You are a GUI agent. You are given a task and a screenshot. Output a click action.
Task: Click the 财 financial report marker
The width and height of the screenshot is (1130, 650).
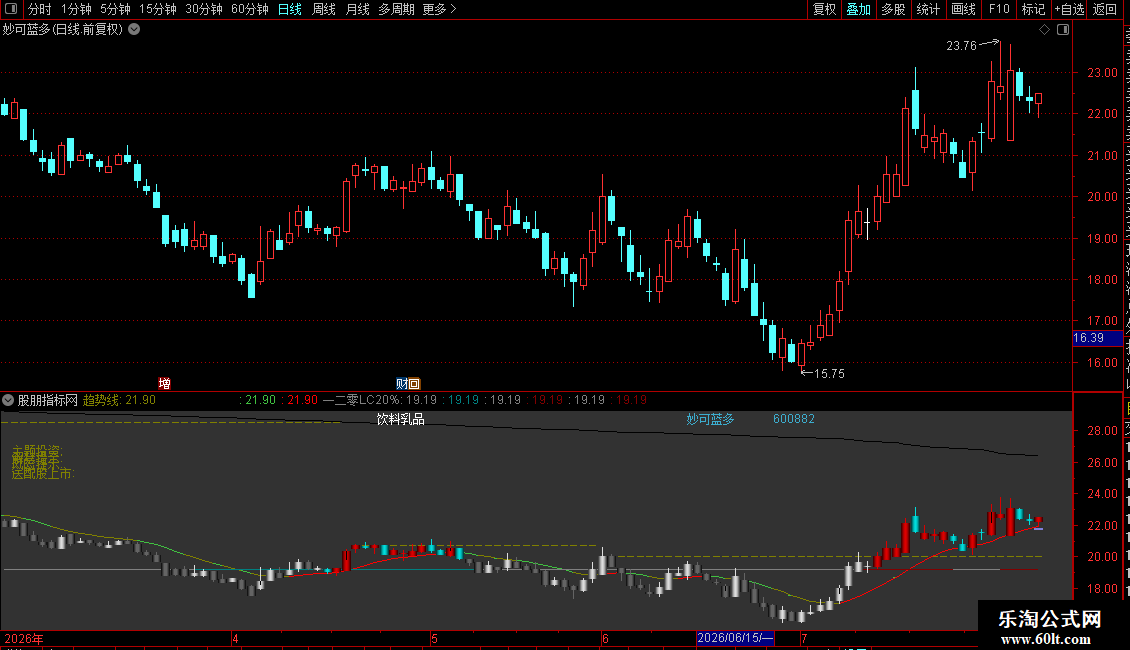(401, 383)
